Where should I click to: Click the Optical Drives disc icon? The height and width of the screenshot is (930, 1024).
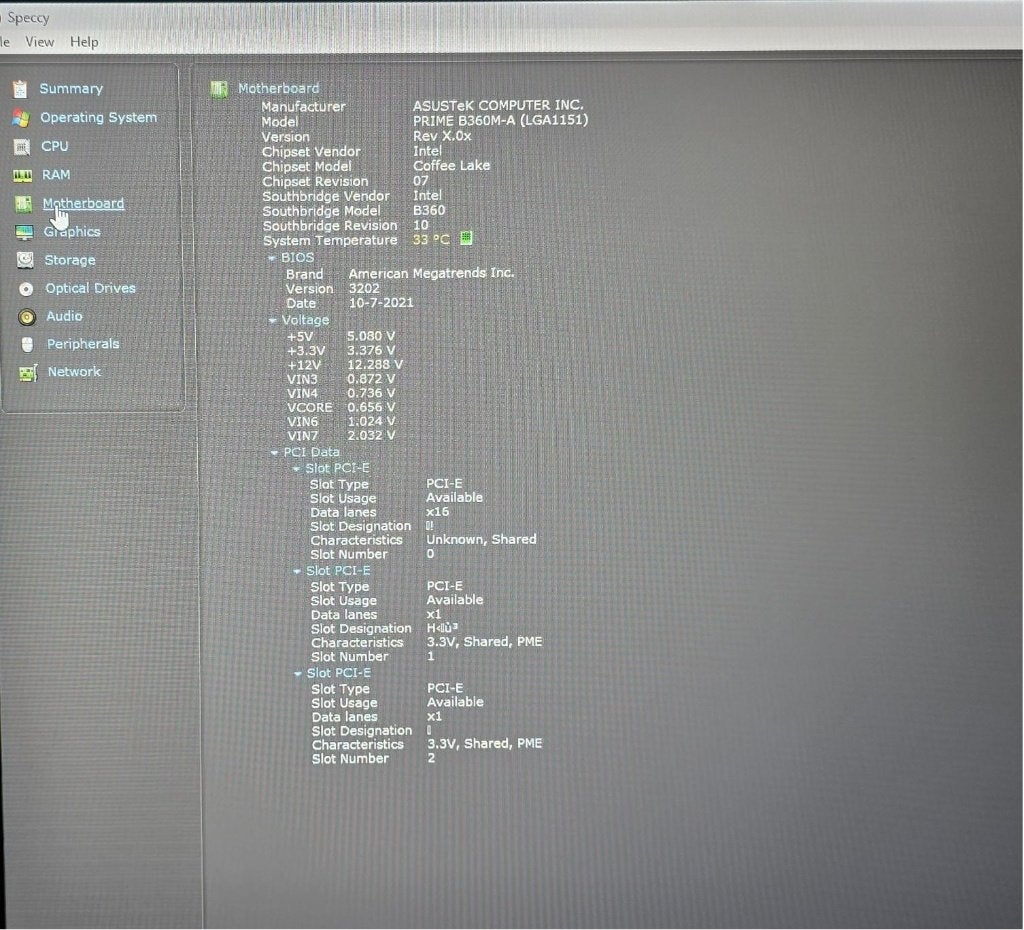coord(26,289)
